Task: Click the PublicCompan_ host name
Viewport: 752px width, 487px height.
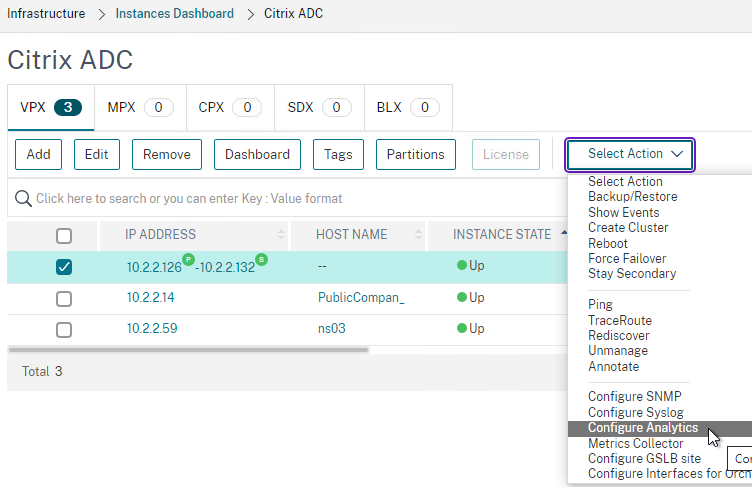Action: click(x=361, y=297)
